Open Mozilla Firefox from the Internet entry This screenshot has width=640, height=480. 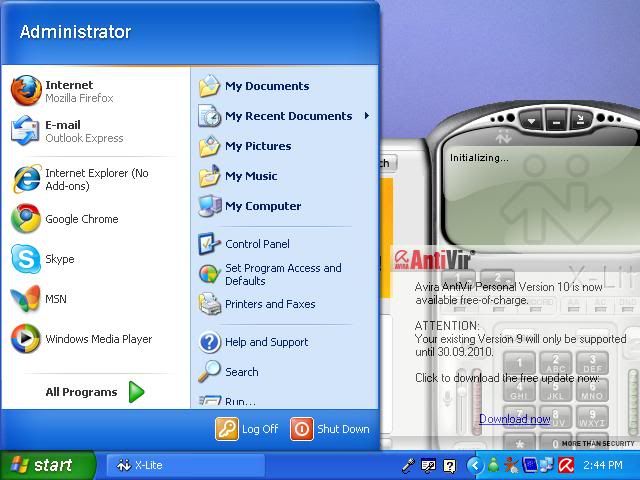pos(62,91)
